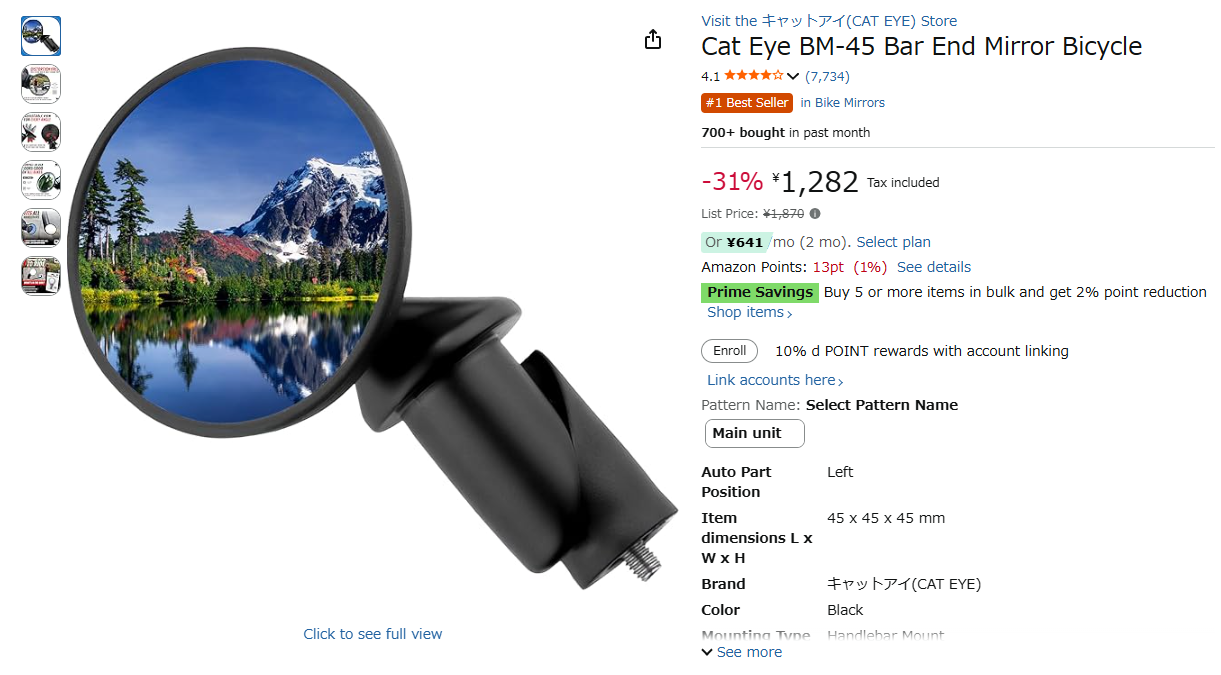The image size is (1221, 675).
Task: Open the Shop items link
Action: point(750,312)
